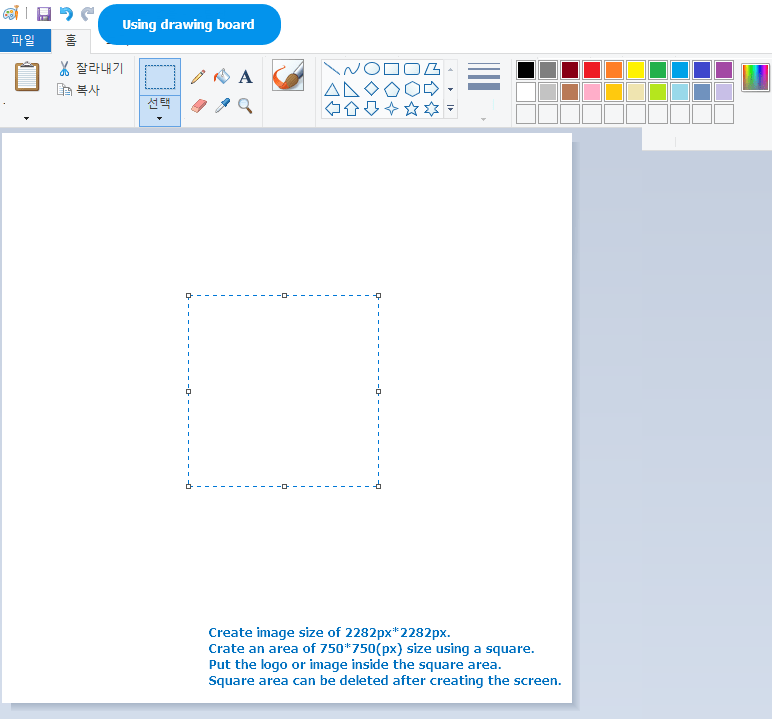
Task: Click the Undo arrow in title bar
Action: point(66,14)
